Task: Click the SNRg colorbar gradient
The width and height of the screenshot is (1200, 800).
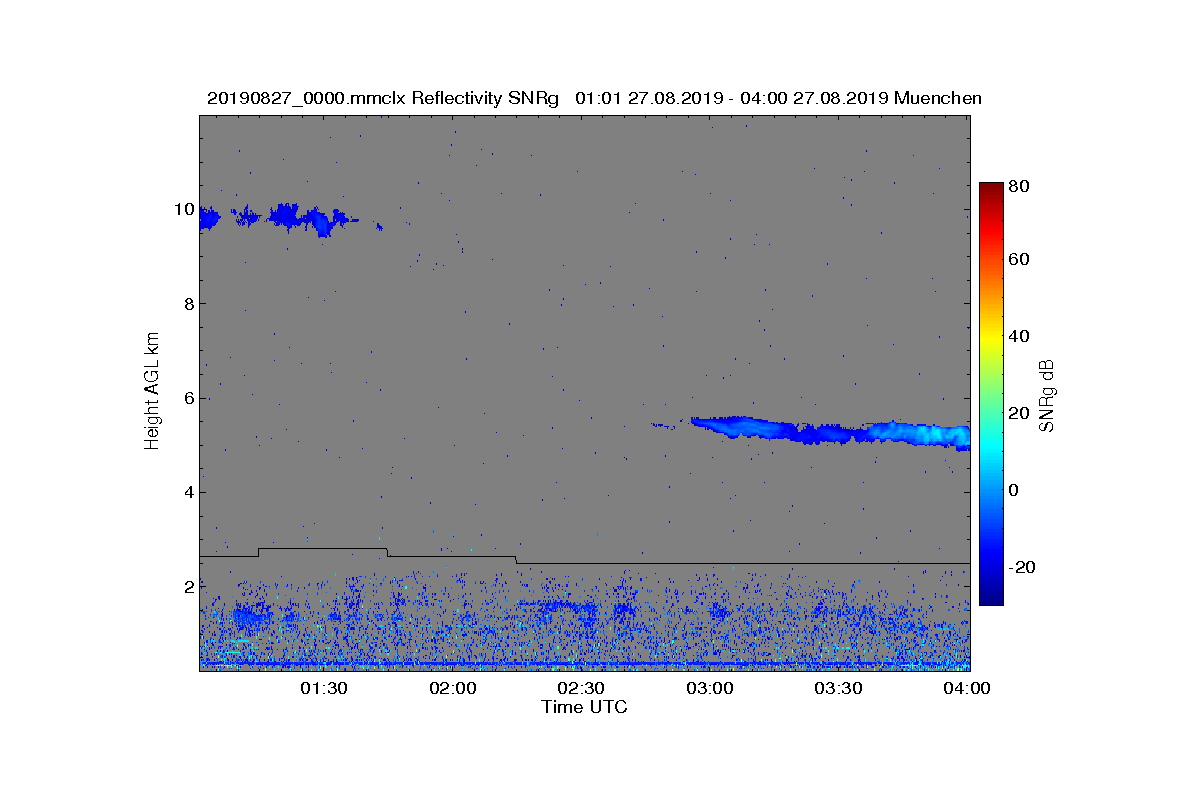Action: pyautogui.click(x=990, y=394)
